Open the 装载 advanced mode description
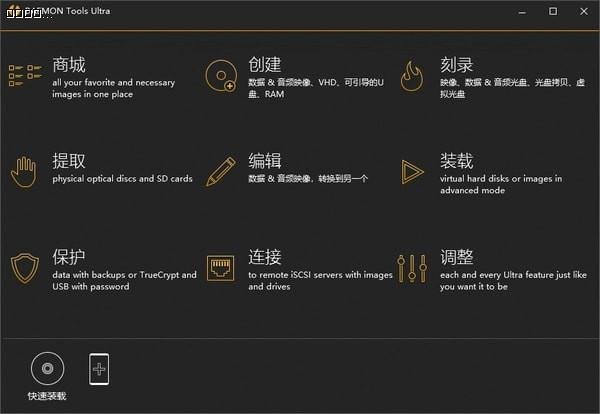This screenshot has width=600, height=414. click(501, 184)
